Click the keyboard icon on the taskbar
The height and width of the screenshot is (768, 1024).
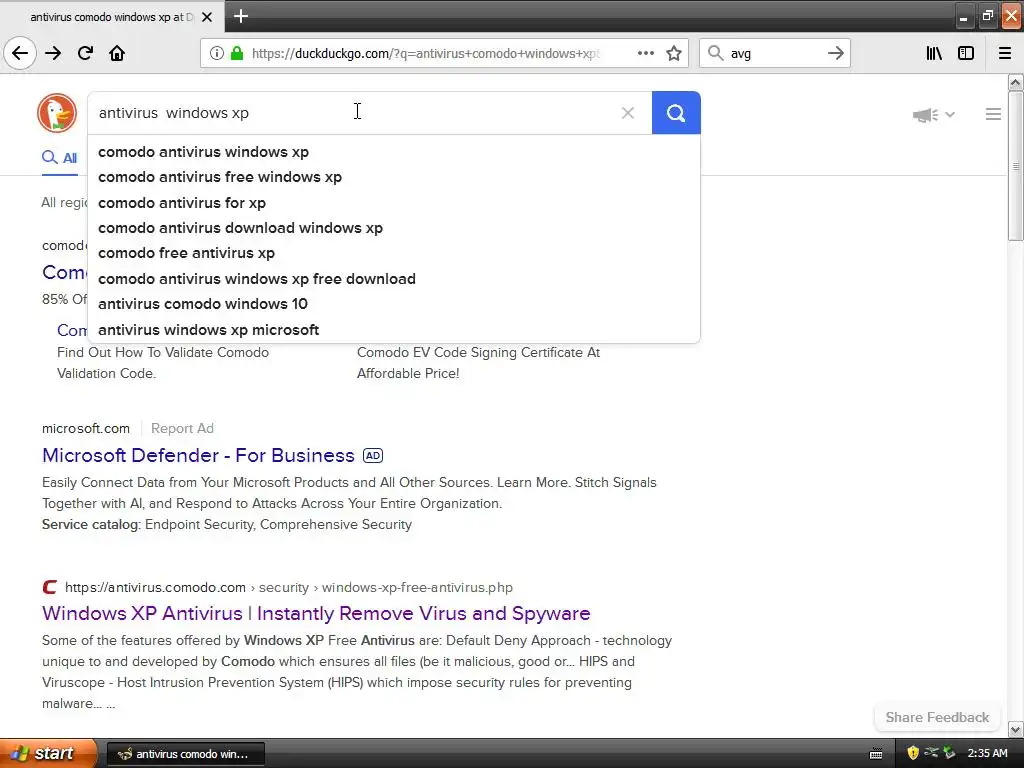(876, 754)
